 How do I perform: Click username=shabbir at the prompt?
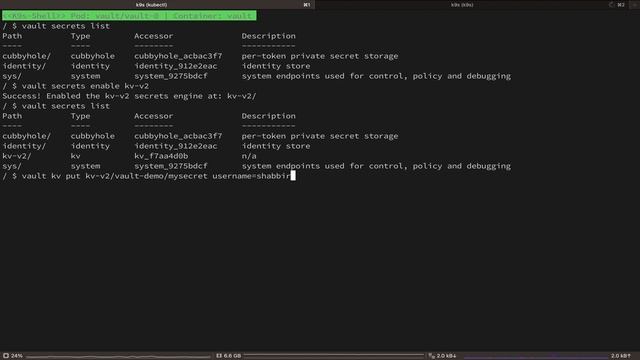(251, 176)
